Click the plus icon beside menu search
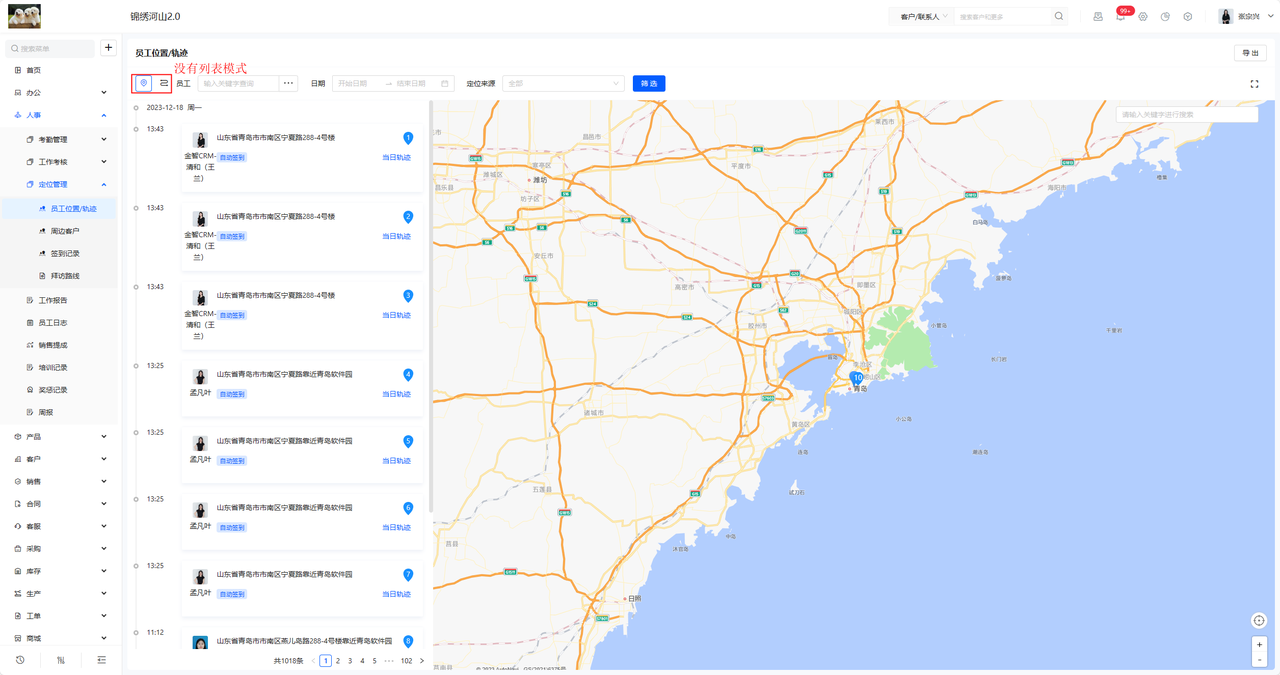The height and width of the screenshot is (675, 1280). point(108,48)
